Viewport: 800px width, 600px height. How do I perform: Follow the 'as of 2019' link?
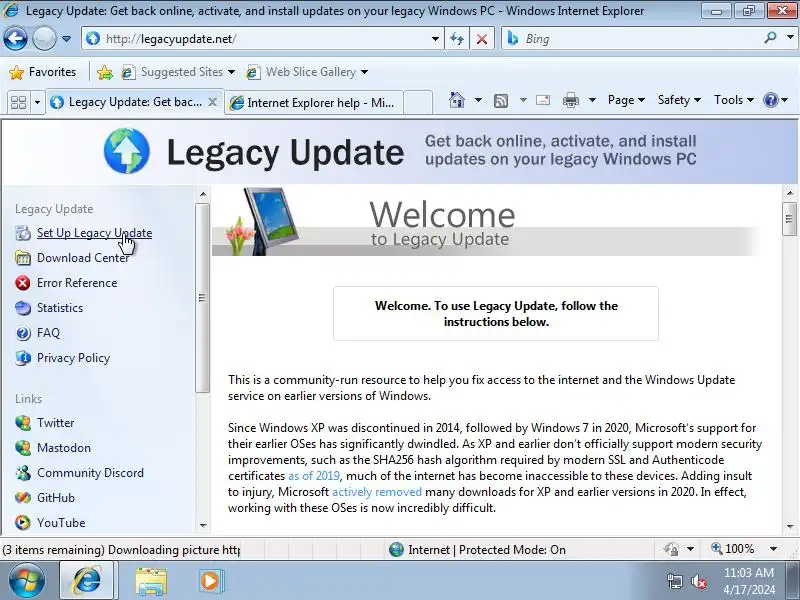coord(314,476)
